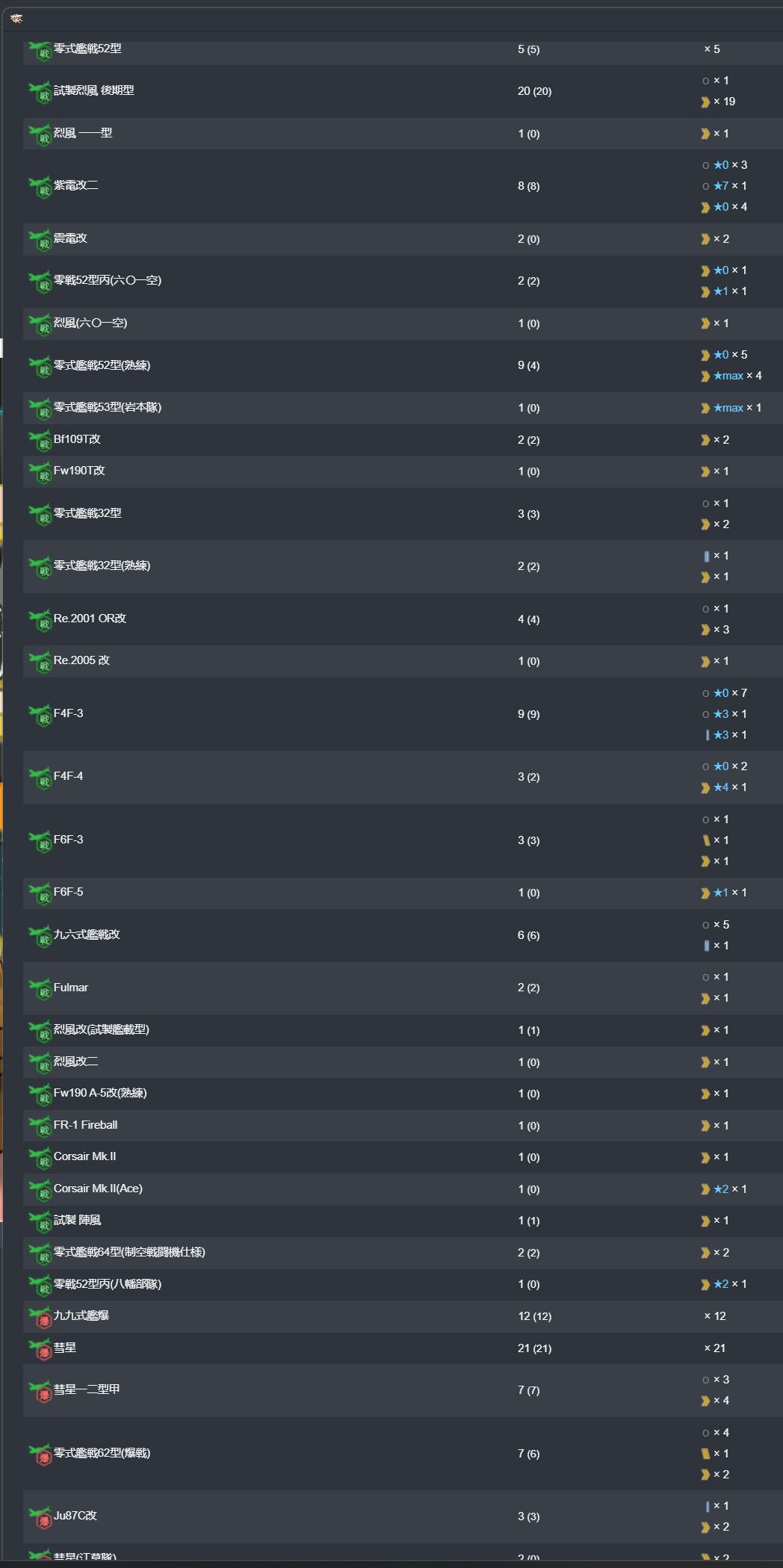Click the green icon next to Corsair Mk.II(Ace)
This screenshot has width=783, height=1568.
tap(40, 1189)
